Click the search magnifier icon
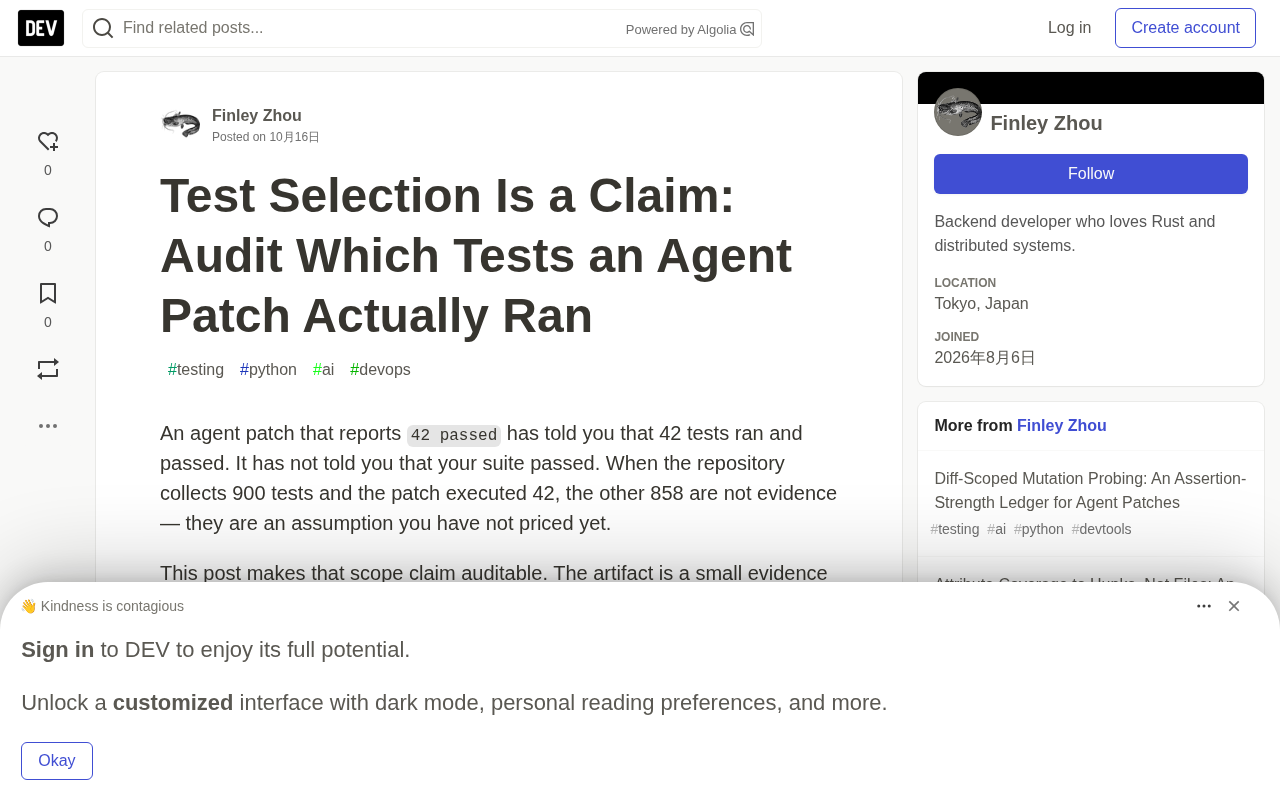Image resolution: width=1280 pixels, height=800 pixels. pyautogui.click(x=103, y=28)
